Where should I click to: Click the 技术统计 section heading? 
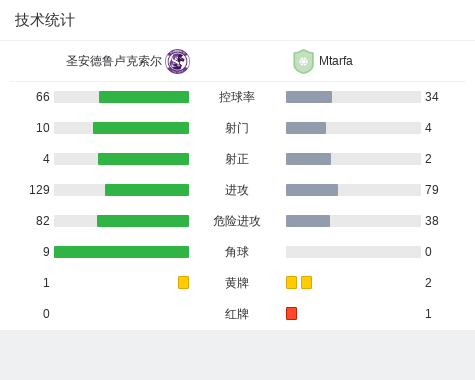point(45,20)
